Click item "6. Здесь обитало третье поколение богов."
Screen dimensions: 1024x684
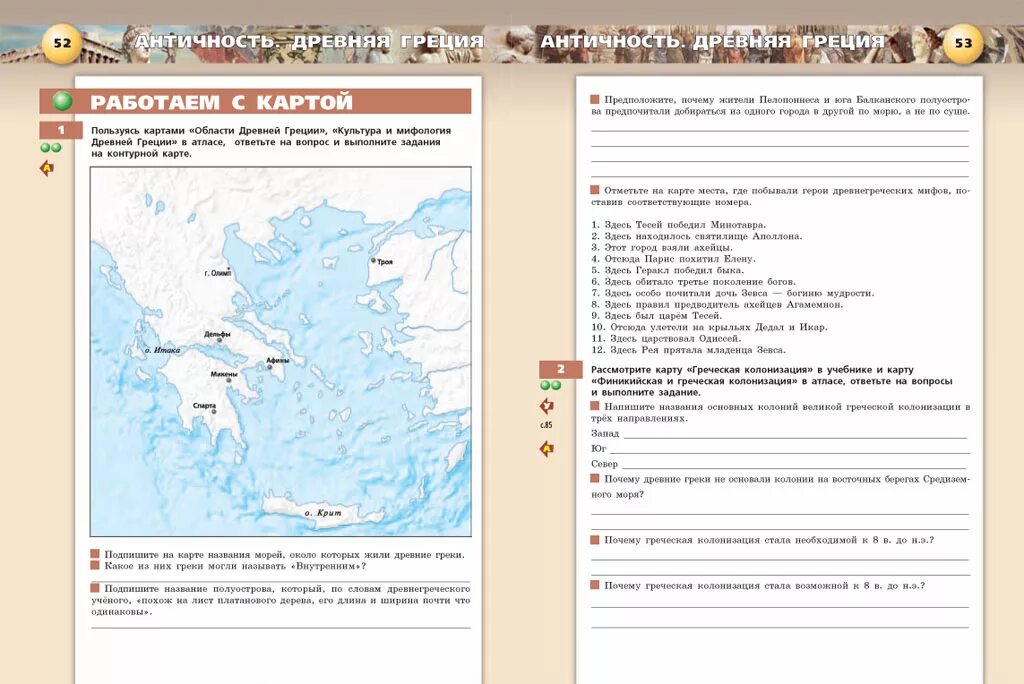tap(694, 282)
